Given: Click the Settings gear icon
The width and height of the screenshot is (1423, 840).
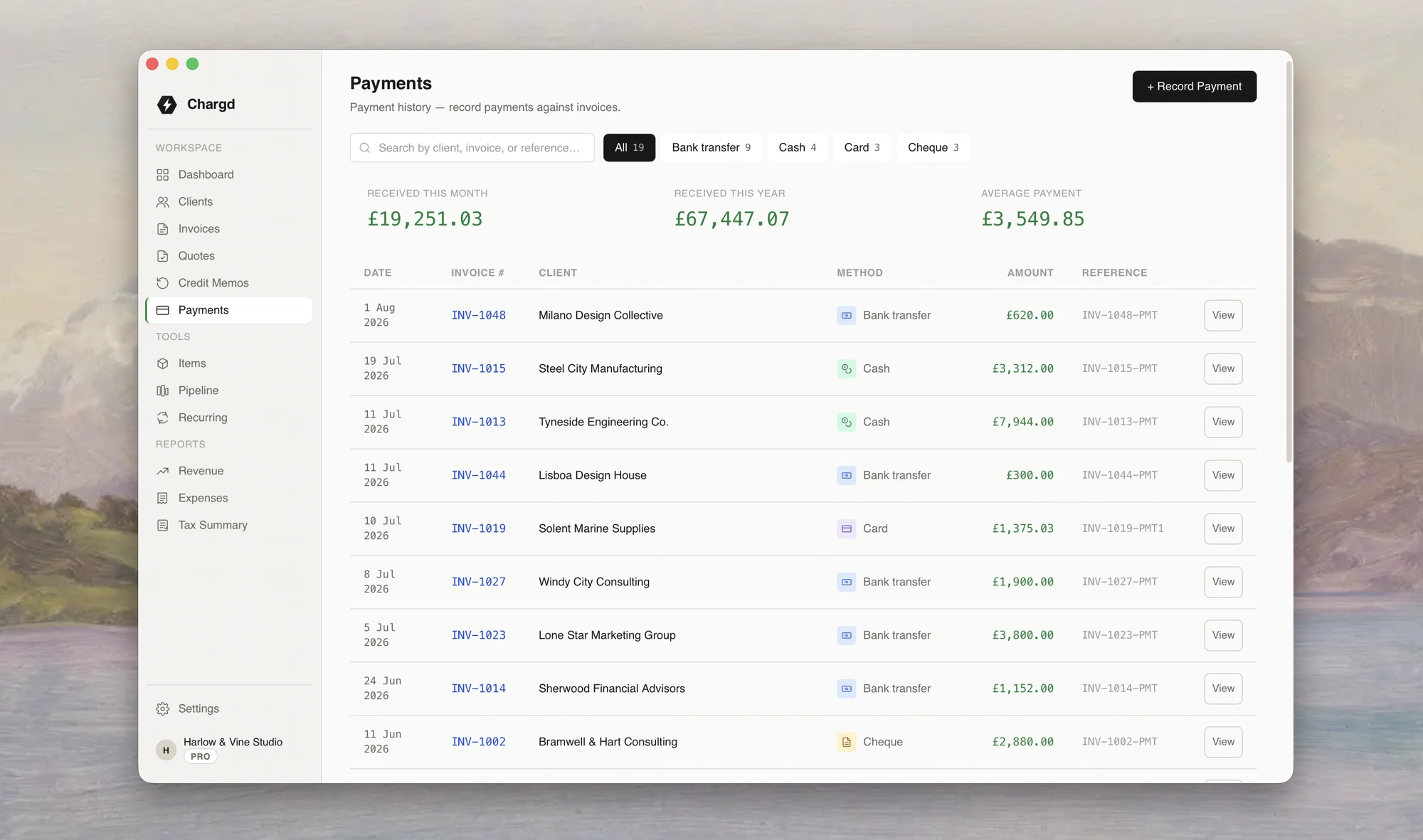Looking at the screenshot, I should coord(163,708).
